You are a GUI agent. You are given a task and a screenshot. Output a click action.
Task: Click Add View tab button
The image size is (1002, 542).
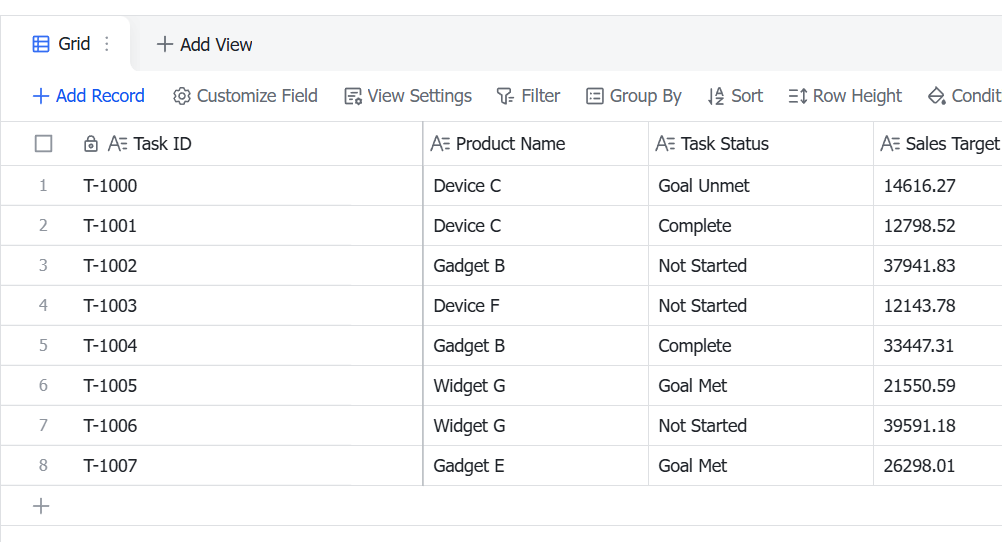pos(204,44)
